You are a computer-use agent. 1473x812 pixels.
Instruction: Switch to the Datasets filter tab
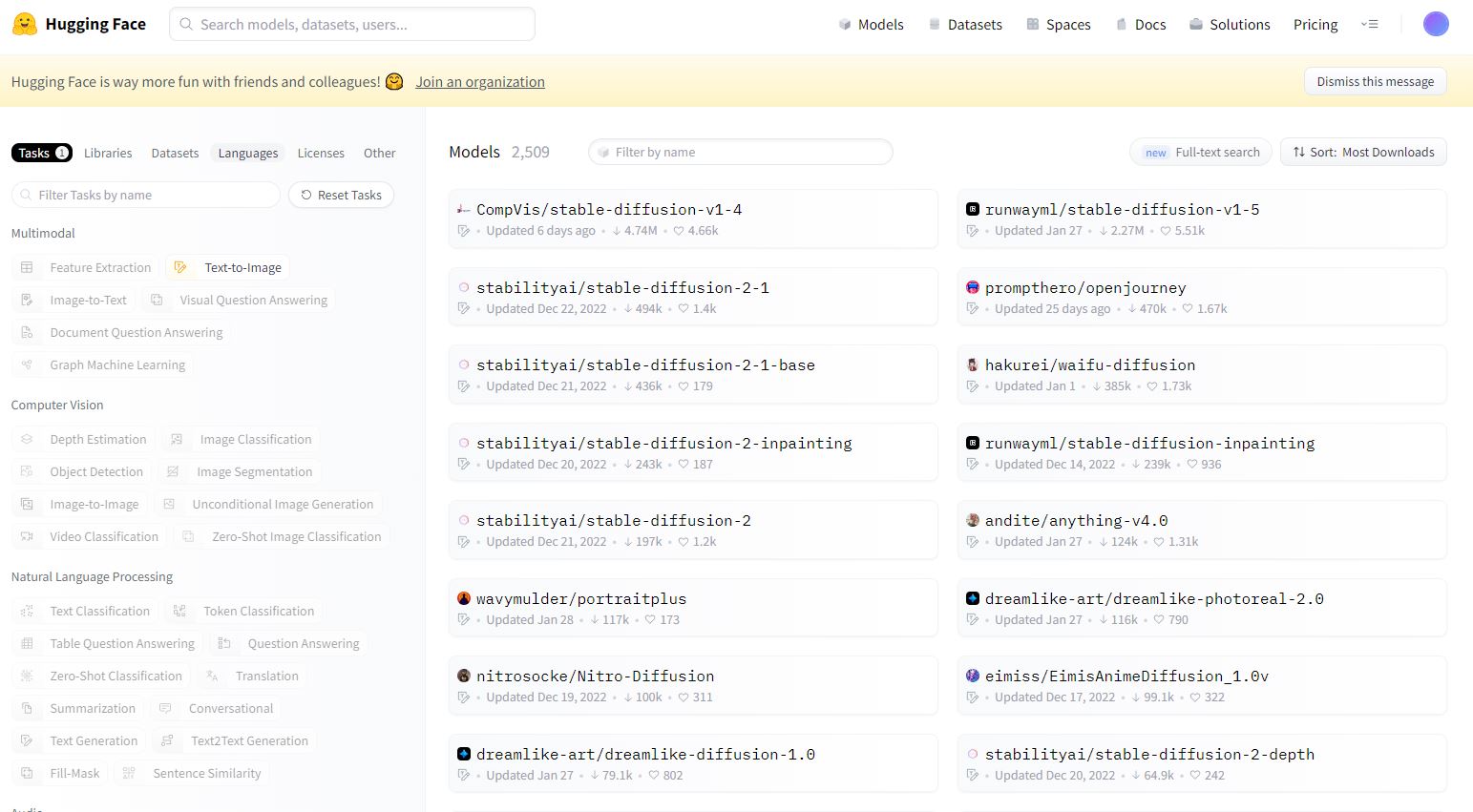click(x=175, y=153)
